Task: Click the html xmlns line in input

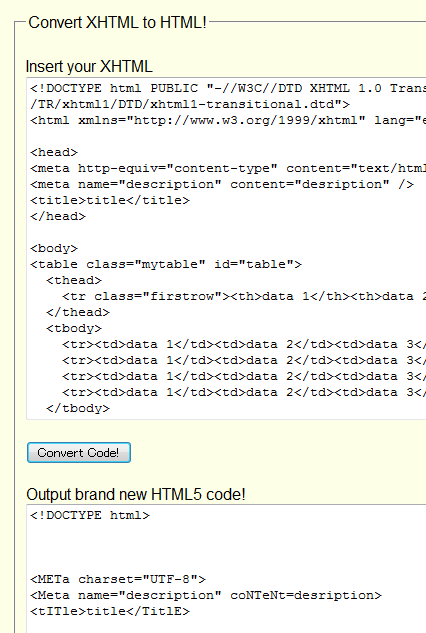Action: (228, 120)
